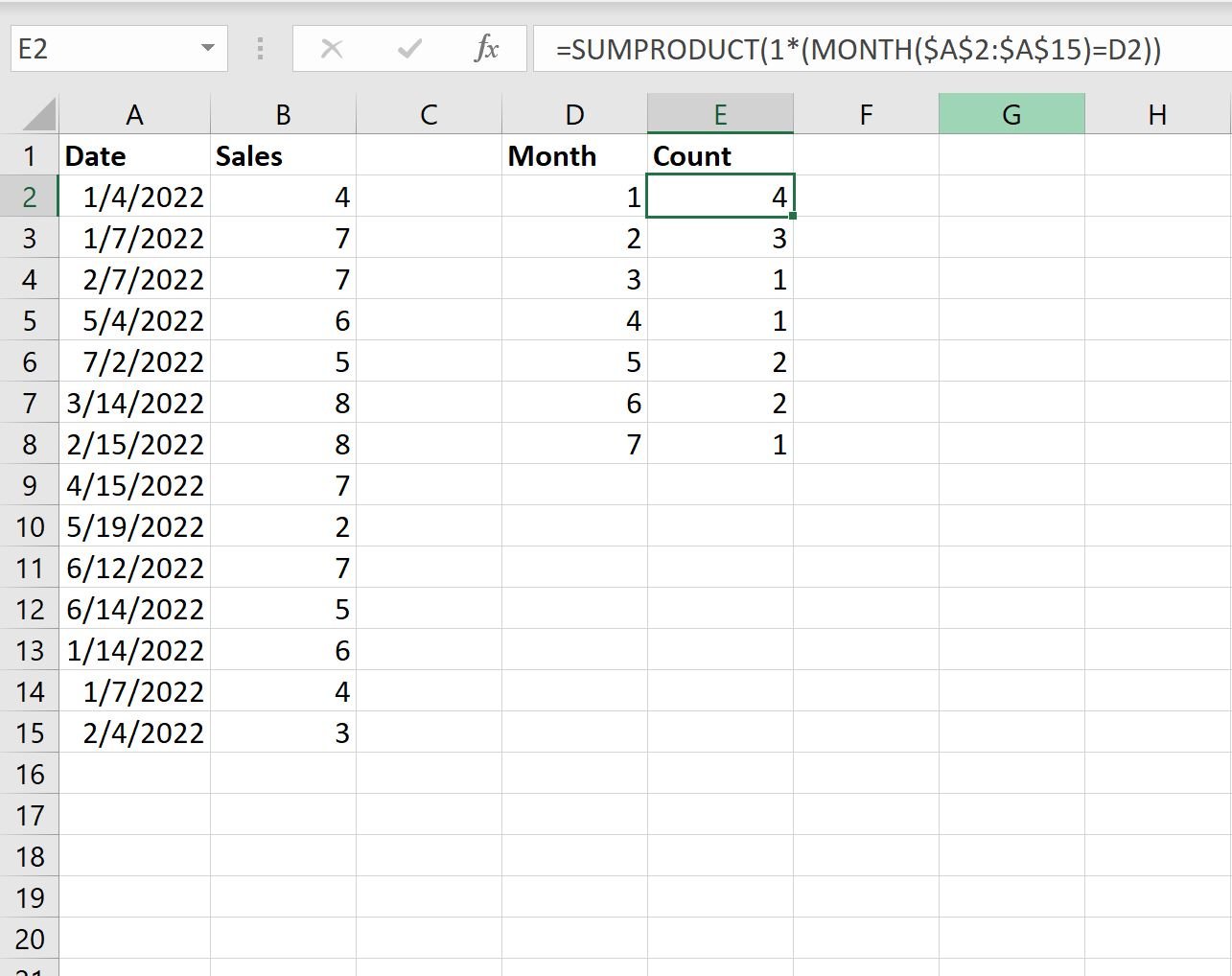The width and height of the screenshot is (1232, 976).
Task: Select row 20 header
Action: (x=30, y=939)
